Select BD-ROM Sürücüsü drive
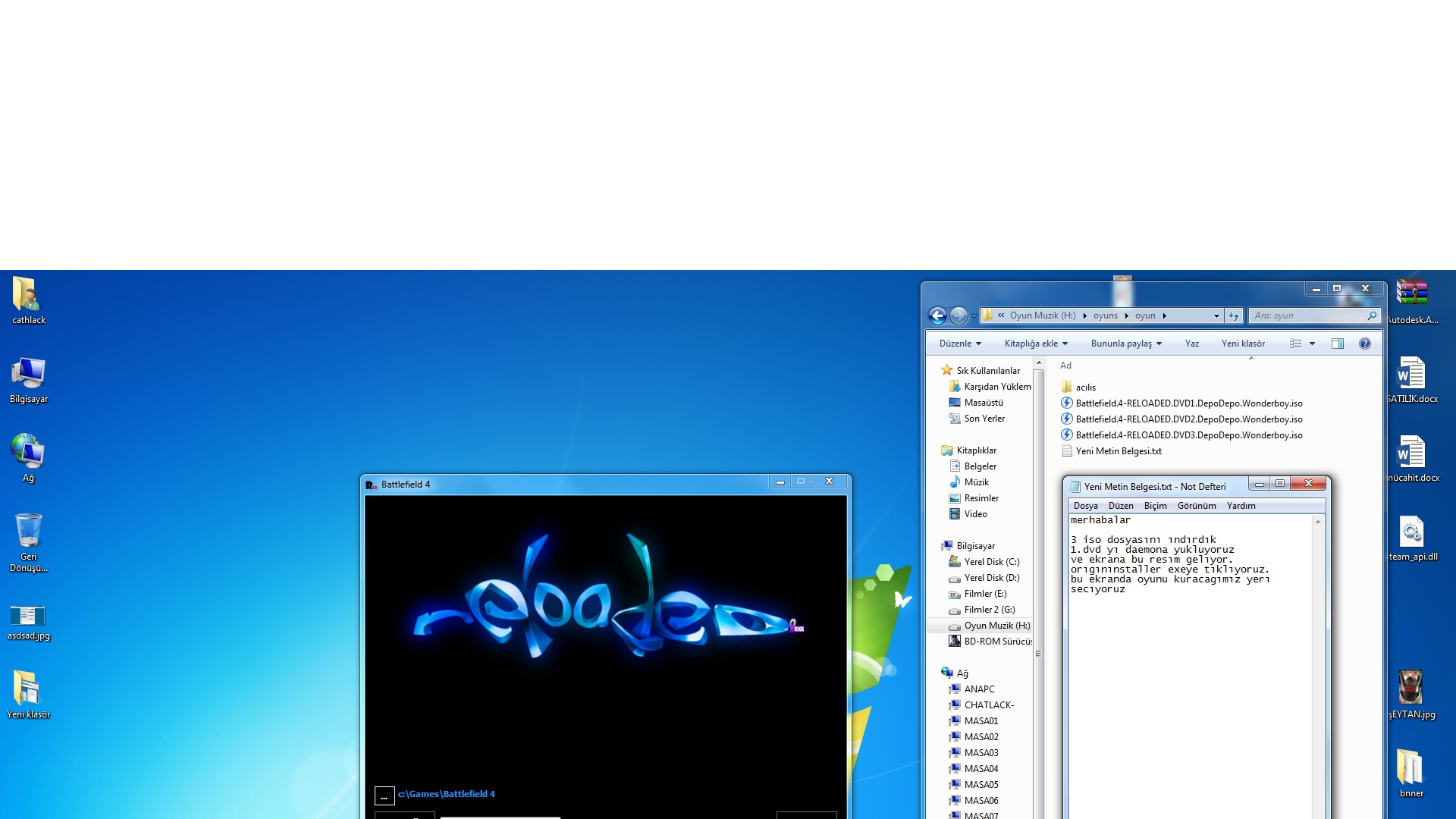Screen dimensions: 1456x819 point(990,642)
